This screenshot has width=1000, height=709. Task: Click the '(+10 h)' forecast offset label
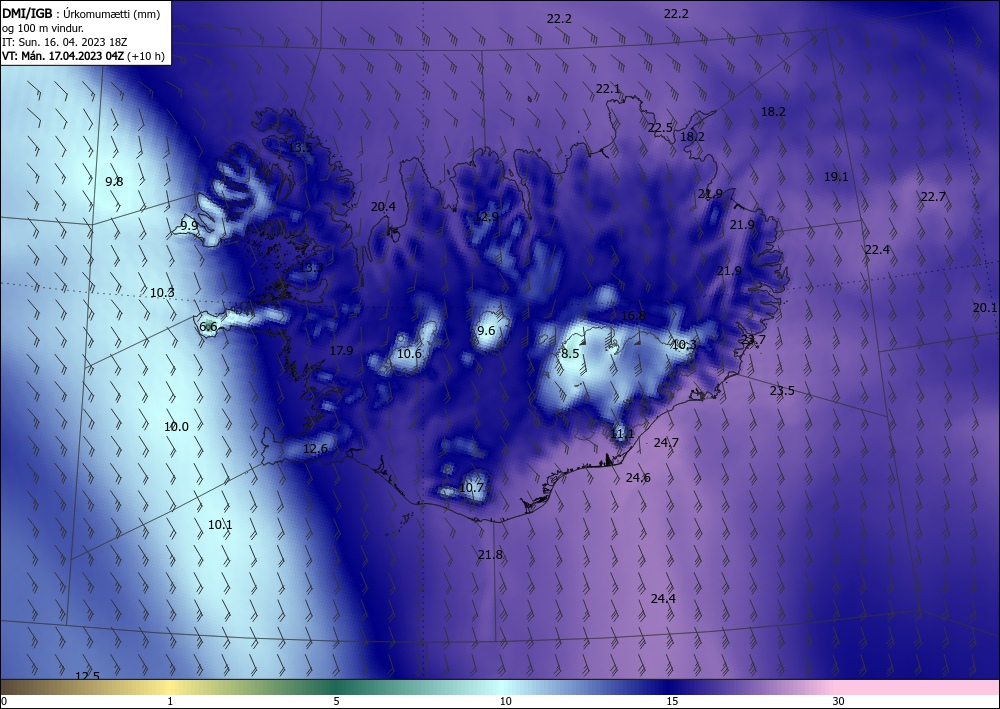point(145,56)
